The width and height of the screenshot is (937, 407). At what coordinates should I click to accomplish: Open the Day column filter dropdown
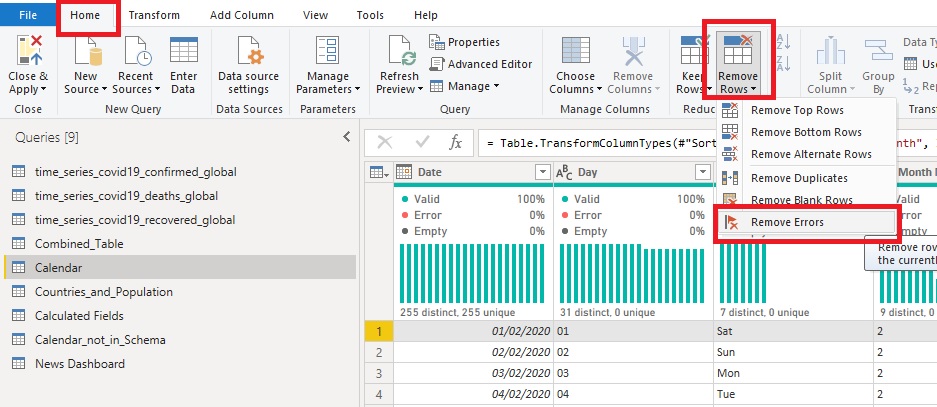[703, 173]
